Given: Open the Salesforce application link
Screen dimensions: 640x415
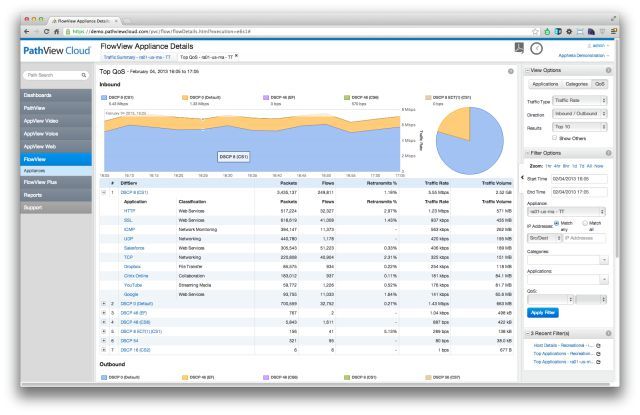Looking at the screenshot, I should point(134,248).
